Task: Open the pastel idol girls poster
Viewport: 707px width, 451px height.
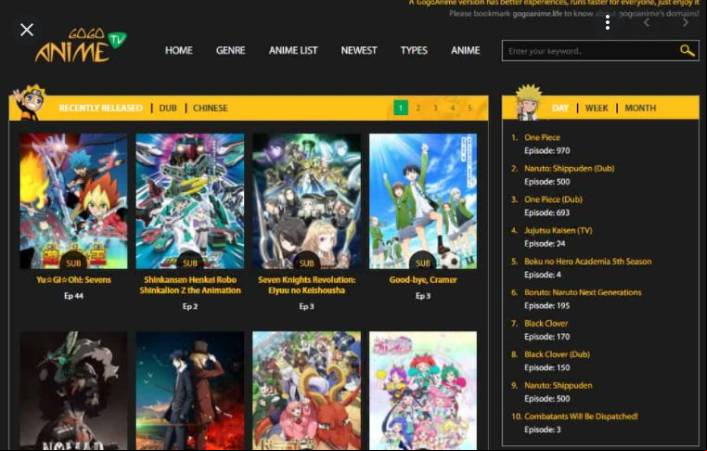Action: coord(423,391)
